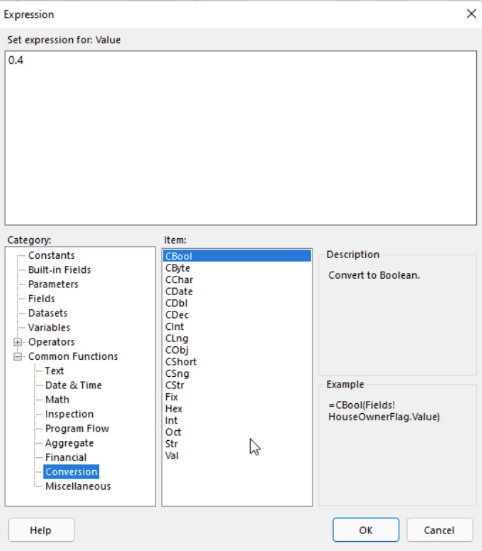Collapse the Common Functions node

coord(18,357)
